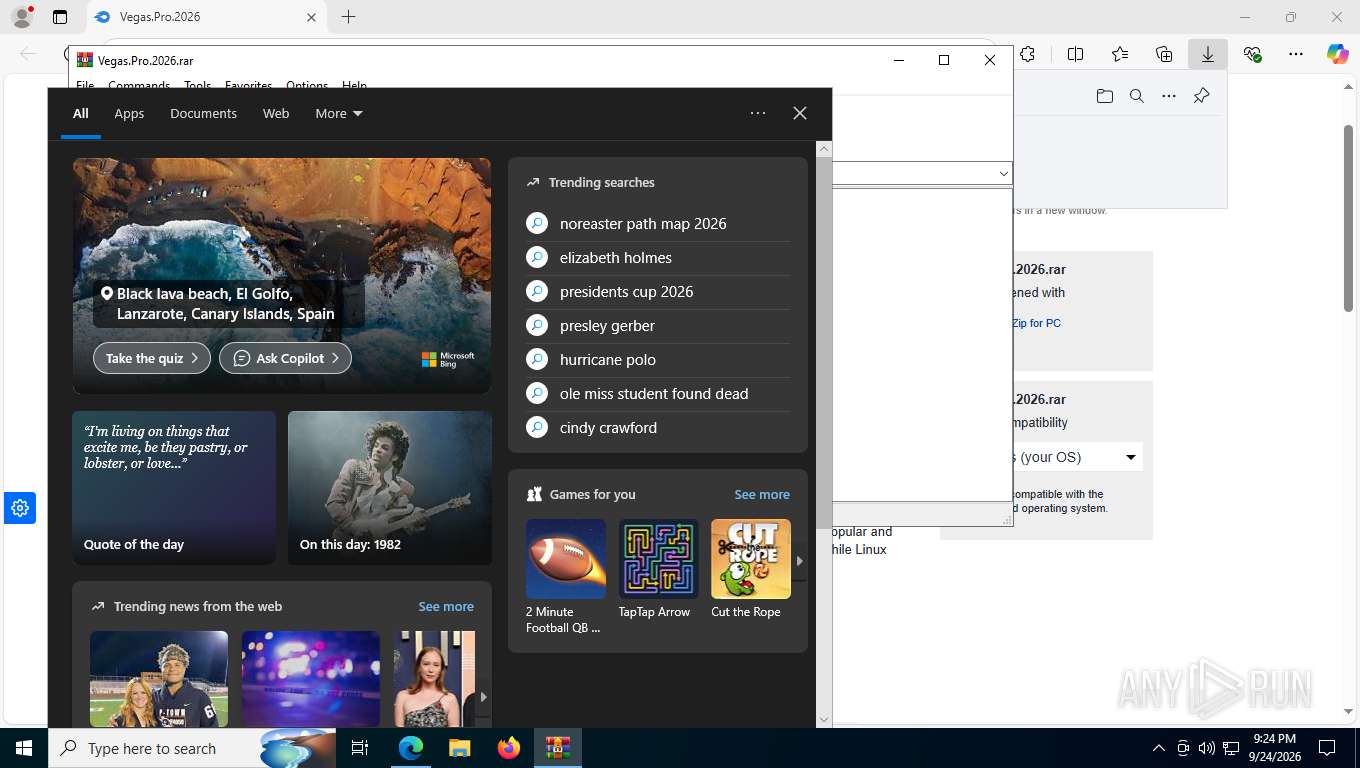
Task: Show hidden tray icons chevron
Action: tap(1159, 748)
